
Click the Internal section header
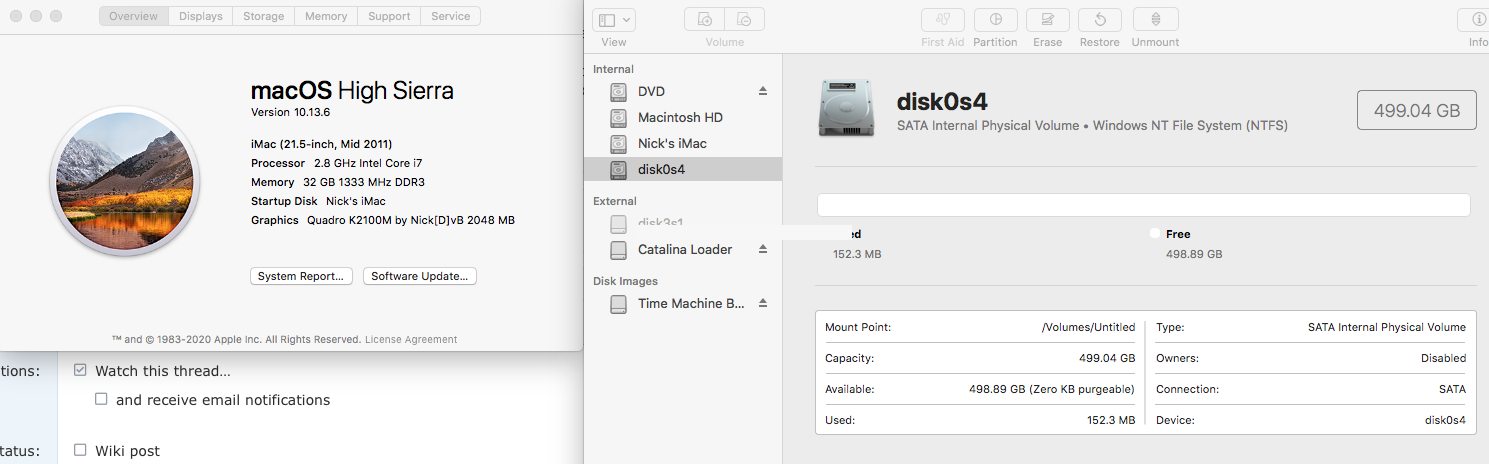coord(613,69)
